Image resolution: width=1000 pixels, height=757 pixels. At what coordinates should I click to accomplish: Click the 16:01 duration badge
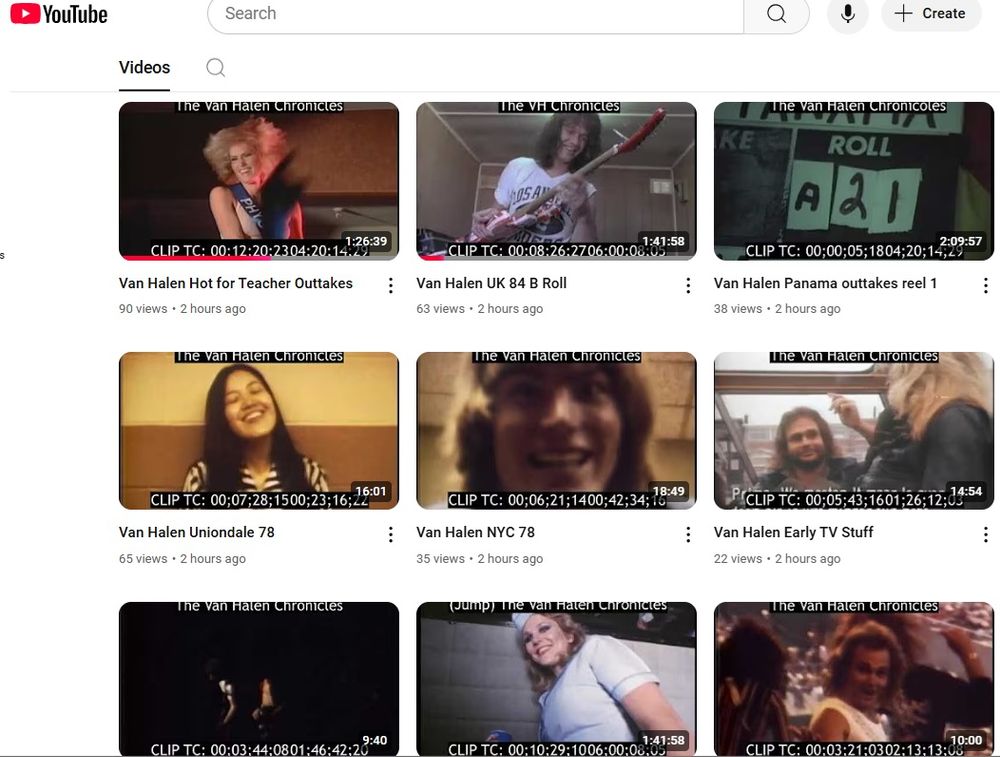pos(371,491)
